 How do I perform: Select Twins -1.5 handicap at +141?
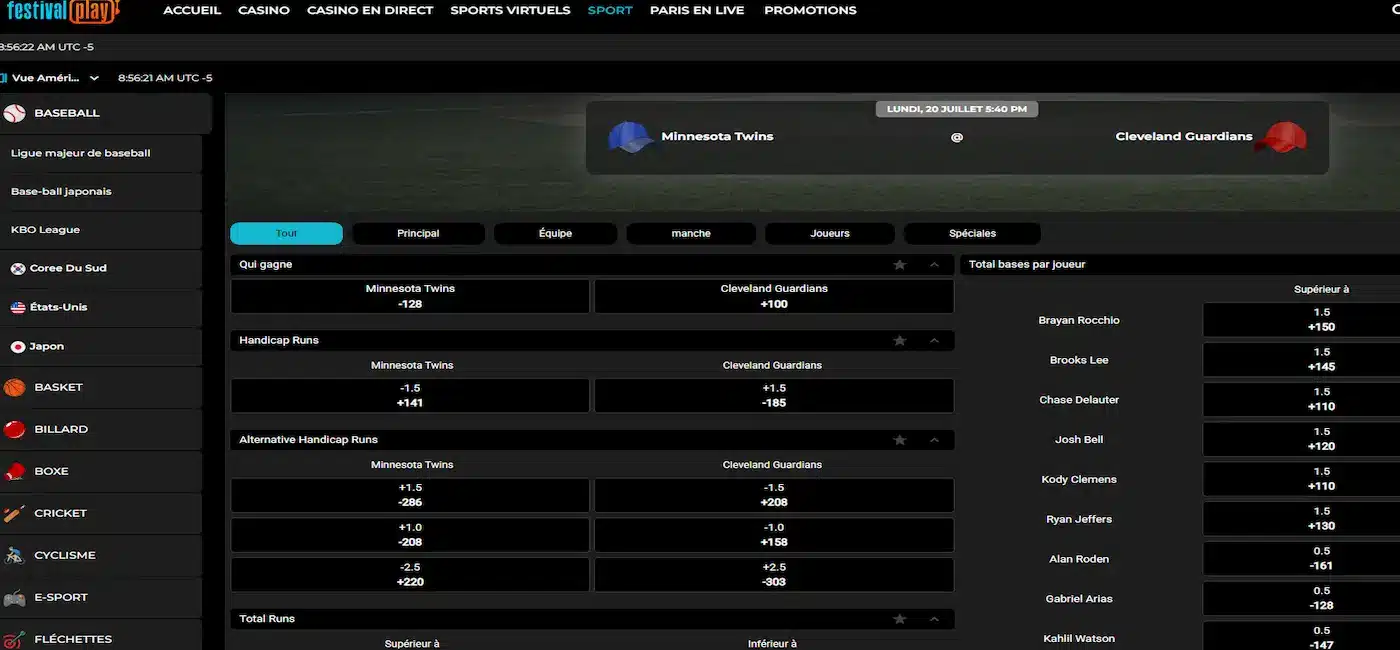410,395
